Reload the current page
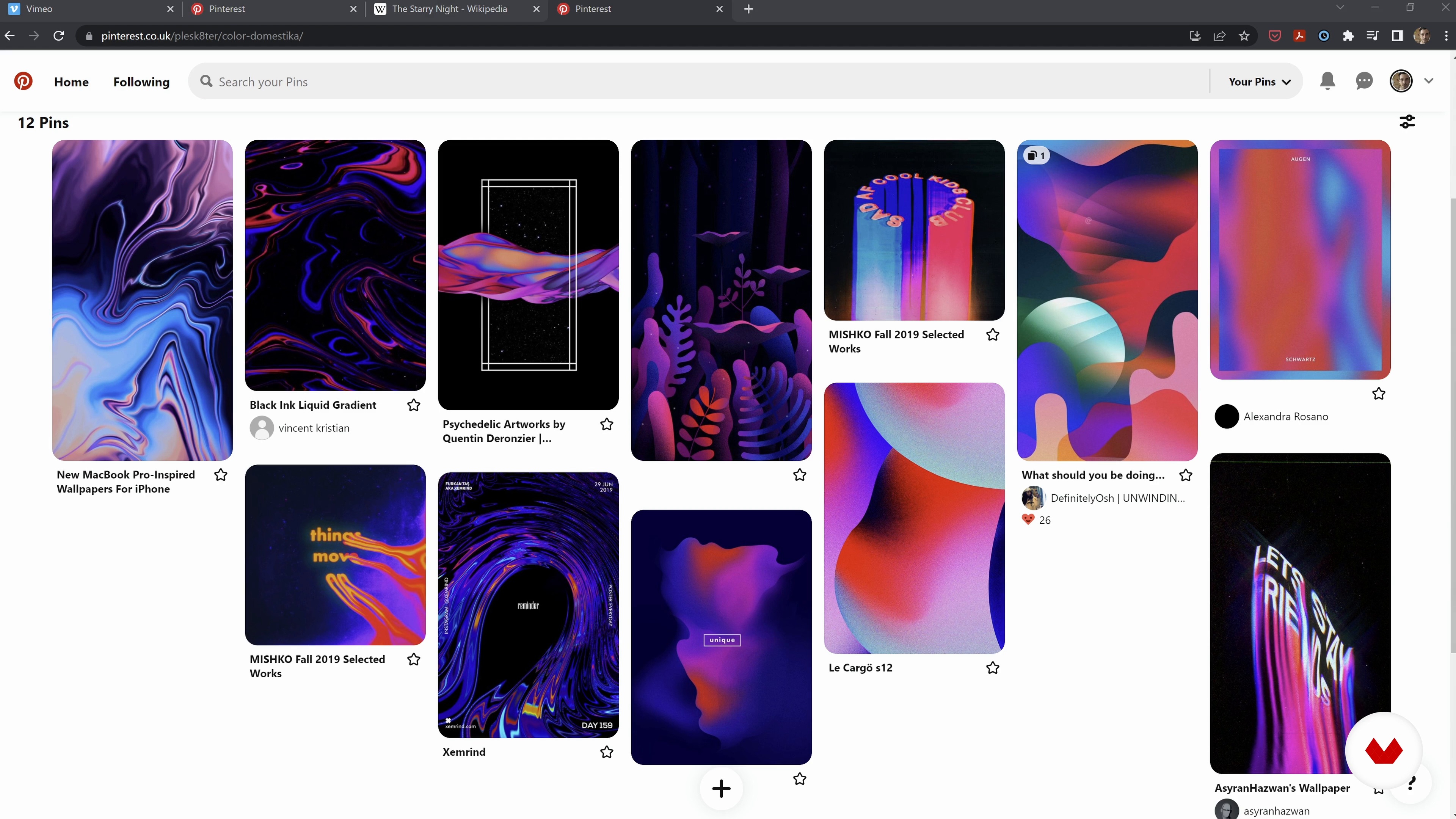 (58, 36)
